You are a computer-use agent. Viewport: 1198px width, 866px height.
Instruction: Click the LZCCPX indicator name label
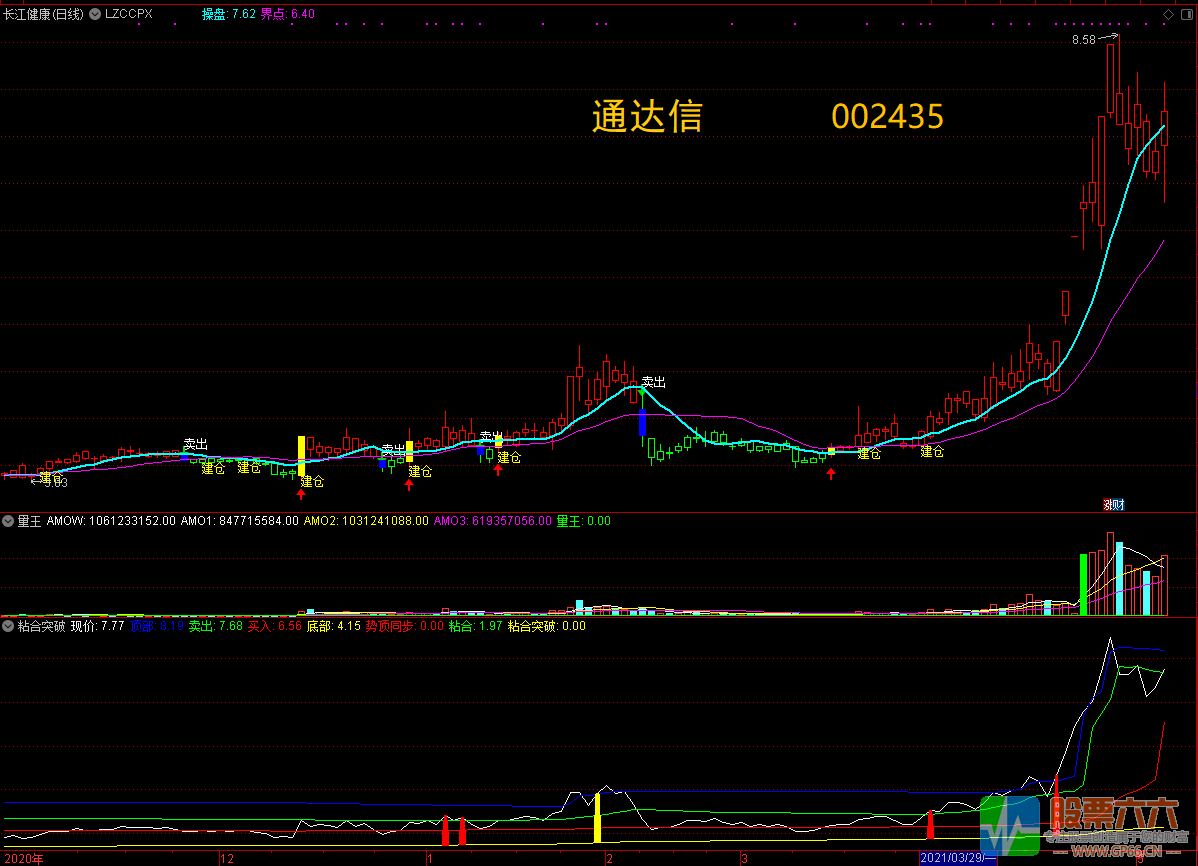click(129, 14)
